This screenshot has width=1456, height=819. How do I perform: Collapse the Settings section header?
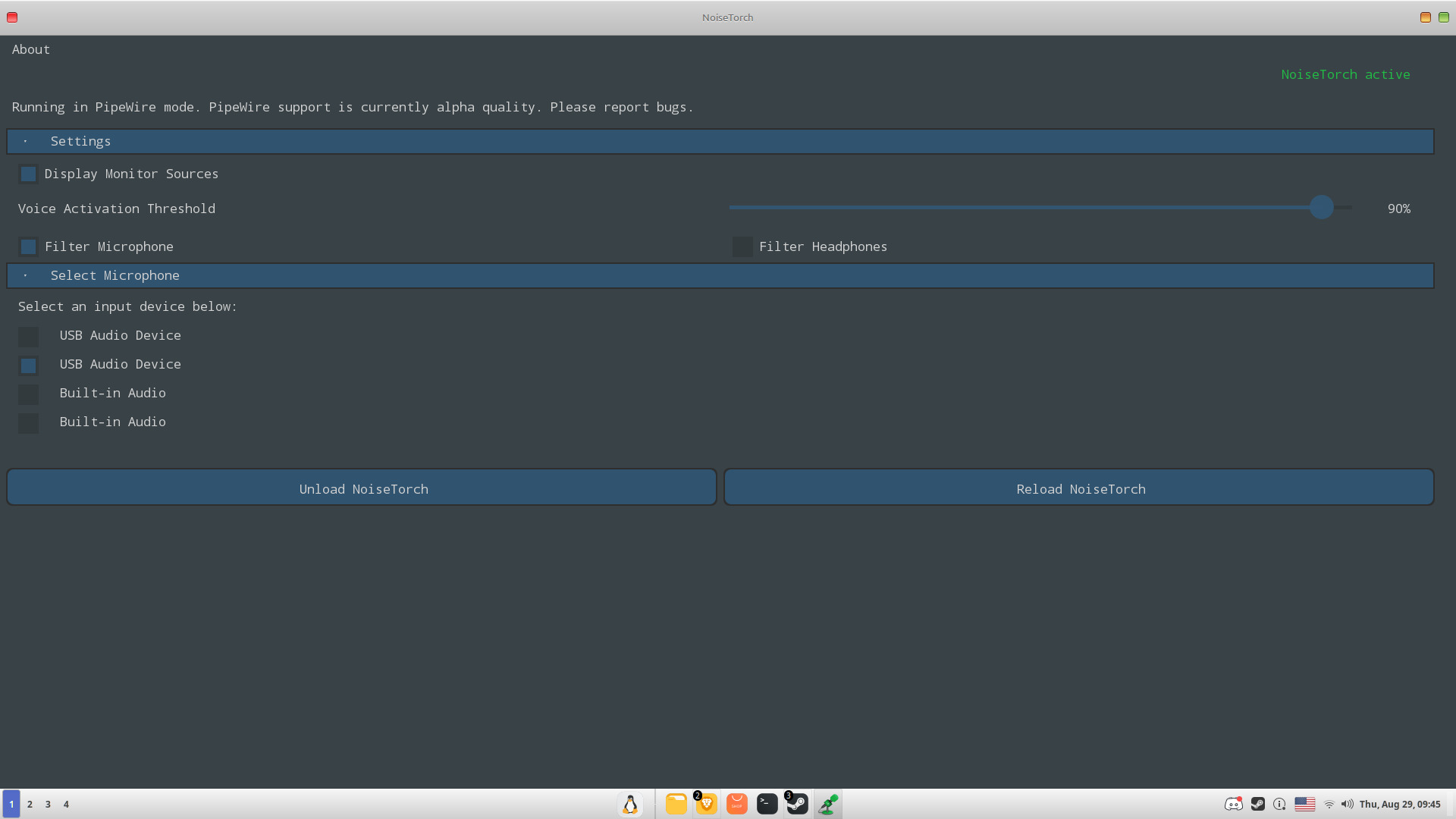coord(80,142)
